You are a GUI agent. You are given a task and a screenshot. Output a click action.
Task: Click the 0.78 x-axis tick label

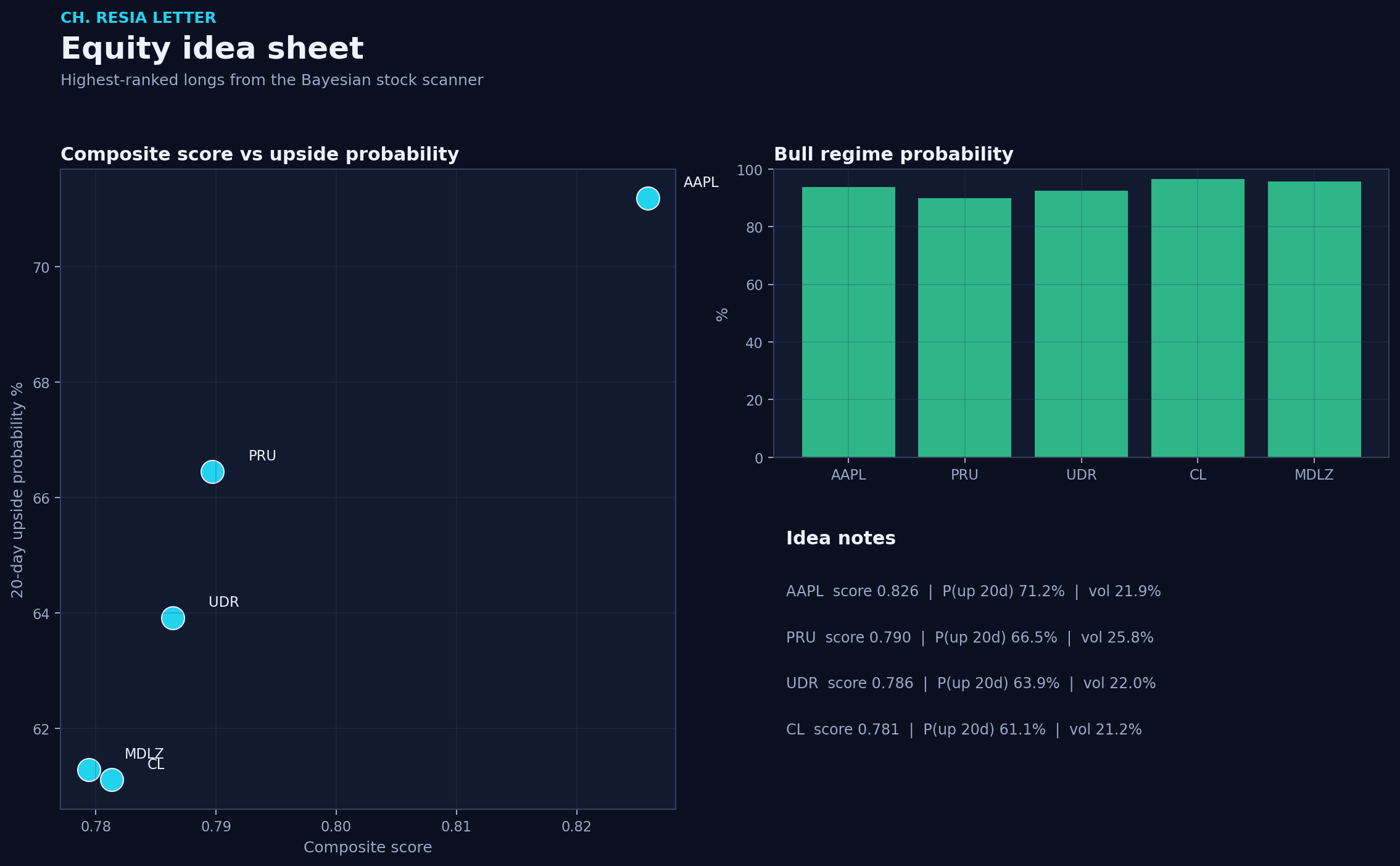[x=96, y=826]
